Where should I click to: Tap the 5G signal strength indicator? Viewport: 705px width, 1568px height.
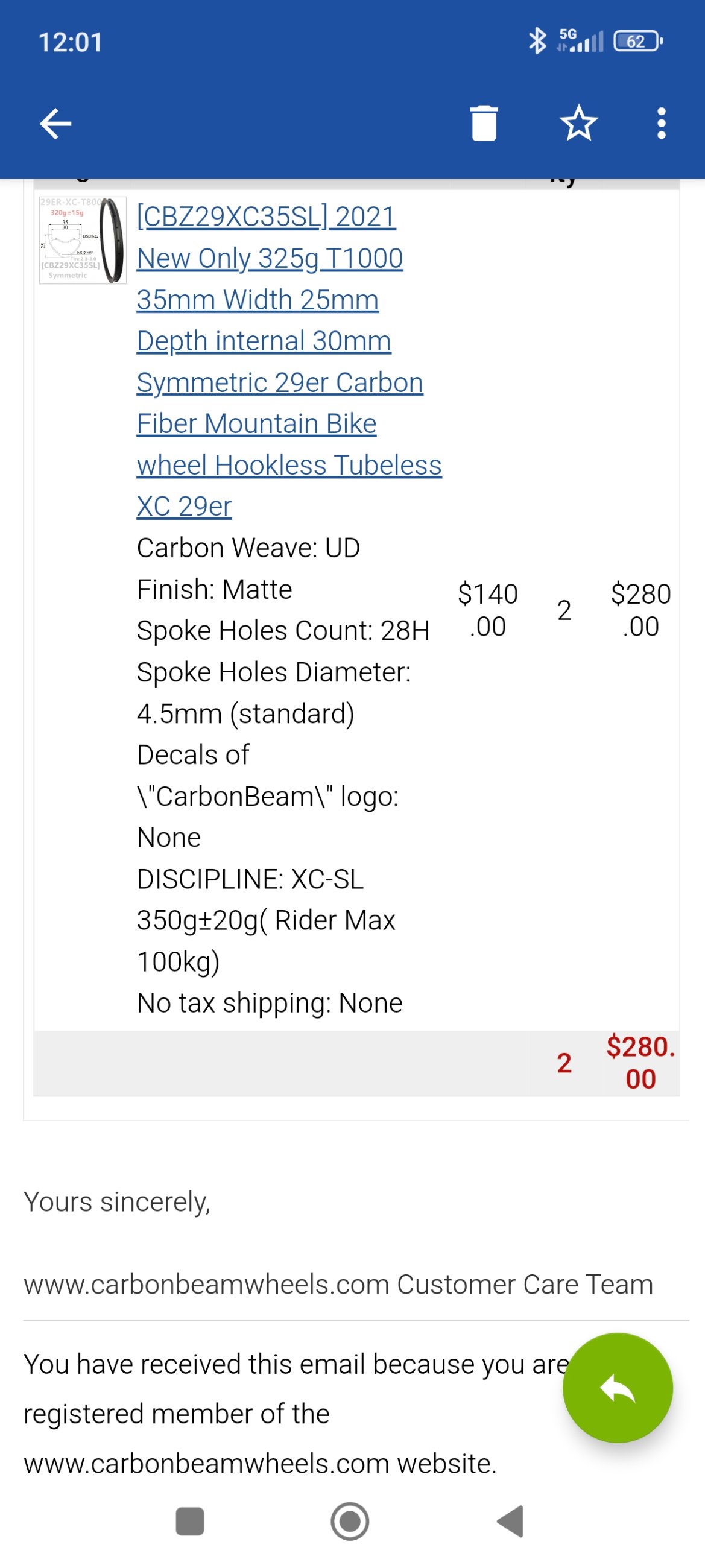click(580, 42)
